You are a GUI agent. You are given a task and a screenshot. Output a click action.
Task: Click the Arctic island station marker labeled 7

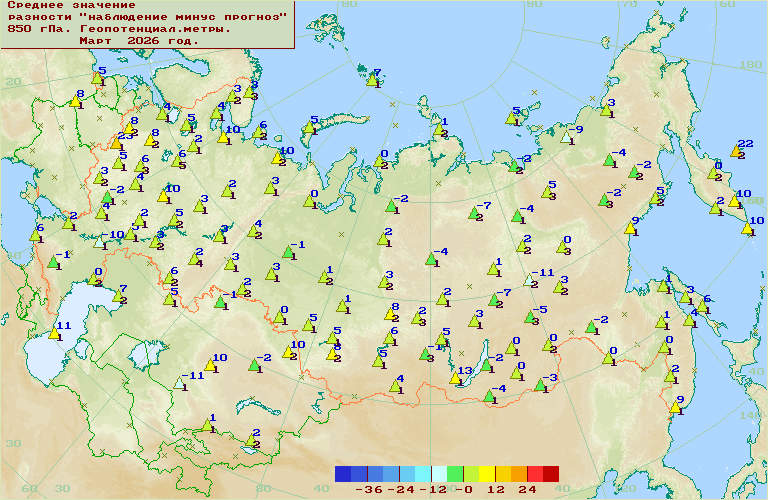pos(371,80)
